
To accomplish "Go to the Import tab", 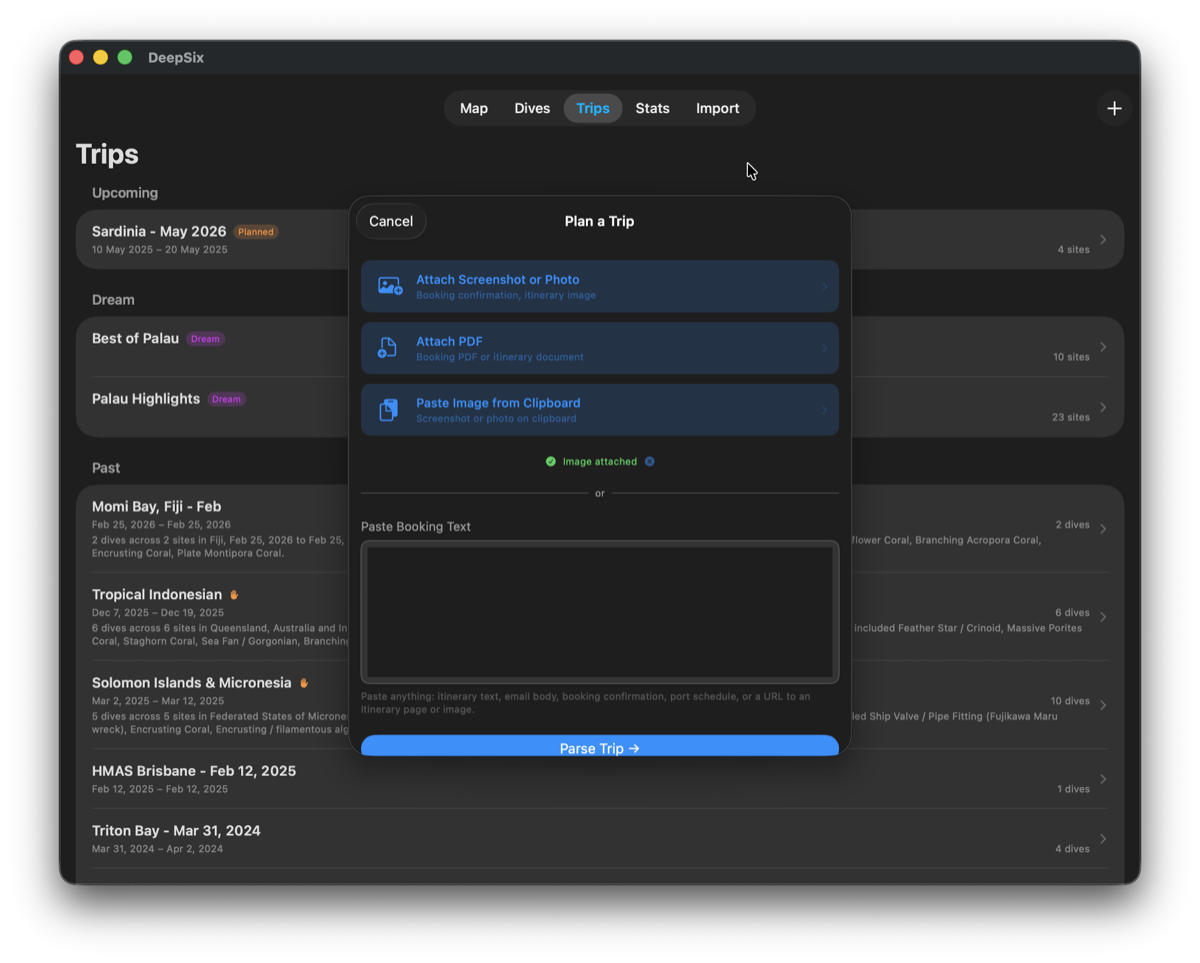I will (x=718, y=108).
